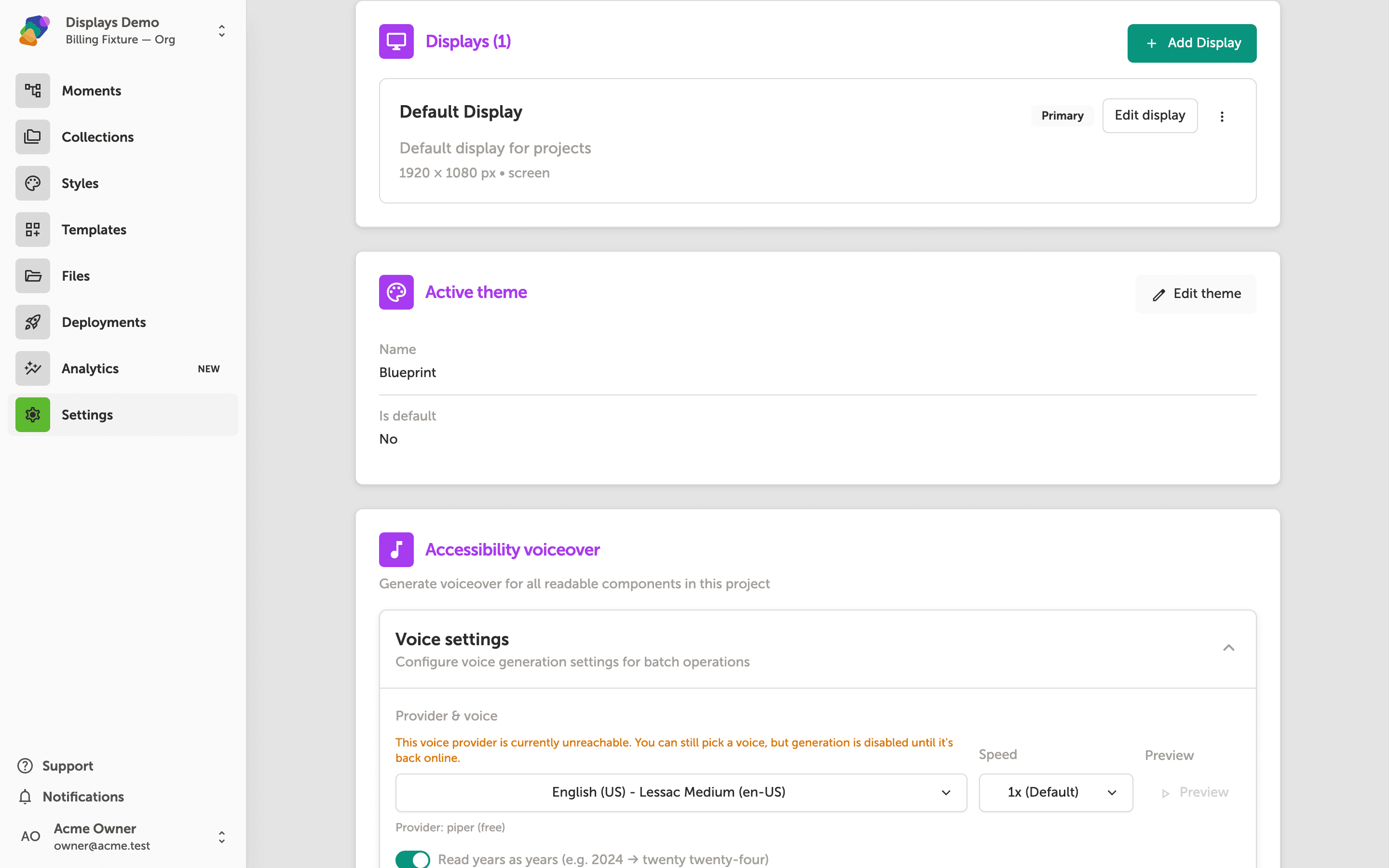1389x868 pixels.
Task: Collapse the Voice settings section chevron
Action: [x=1228, y=648]
